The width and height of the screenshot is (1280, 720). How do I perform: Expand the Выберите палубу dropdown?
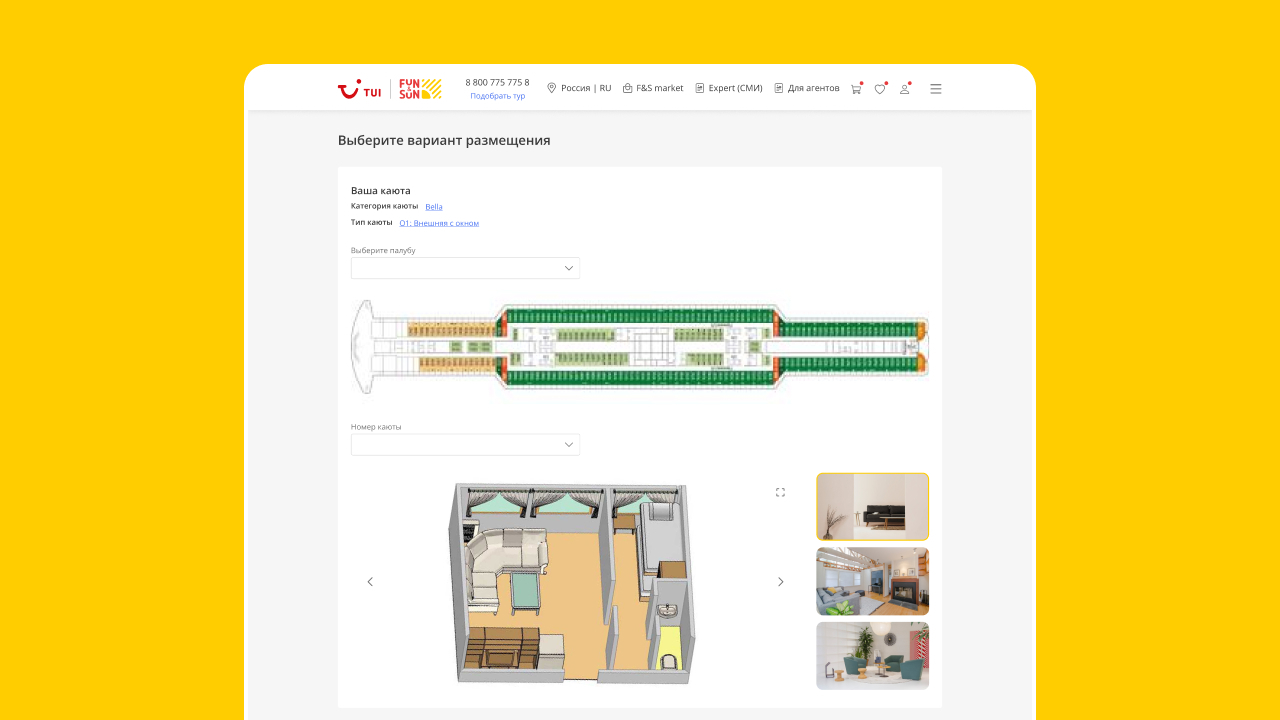point(465,268)
